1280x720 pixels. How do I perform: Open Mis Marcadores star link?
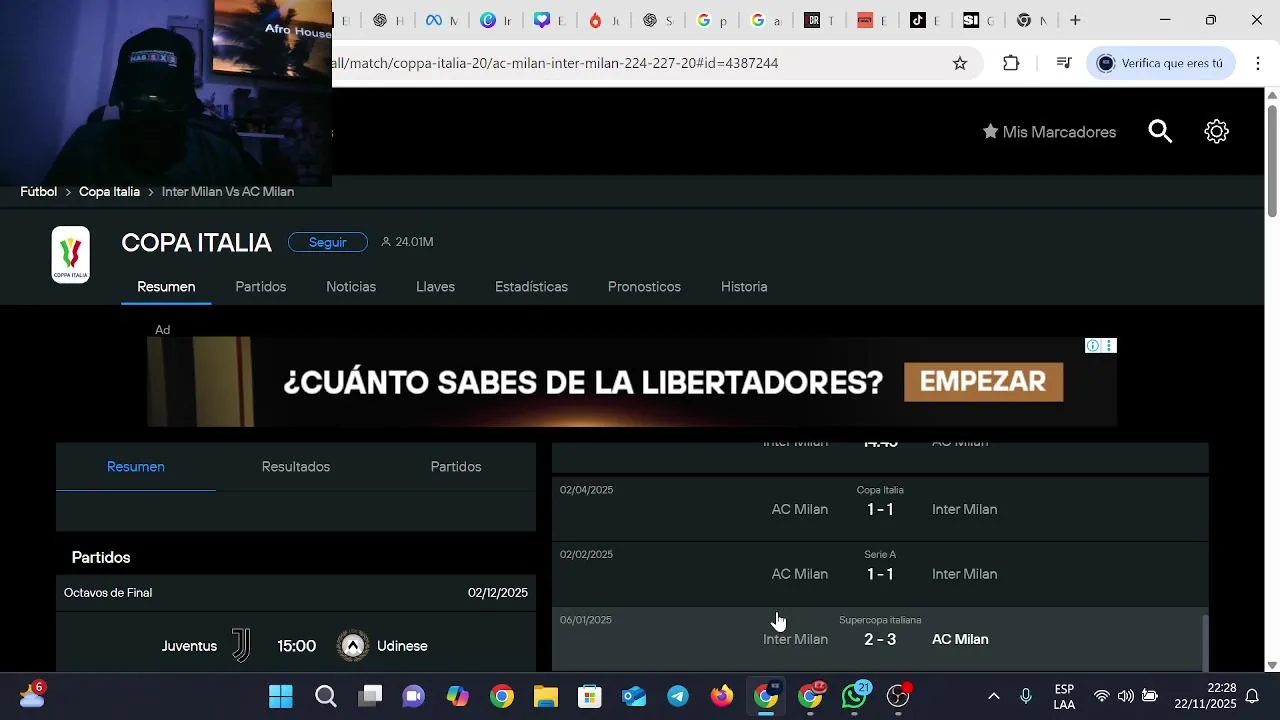point(1049,132)
